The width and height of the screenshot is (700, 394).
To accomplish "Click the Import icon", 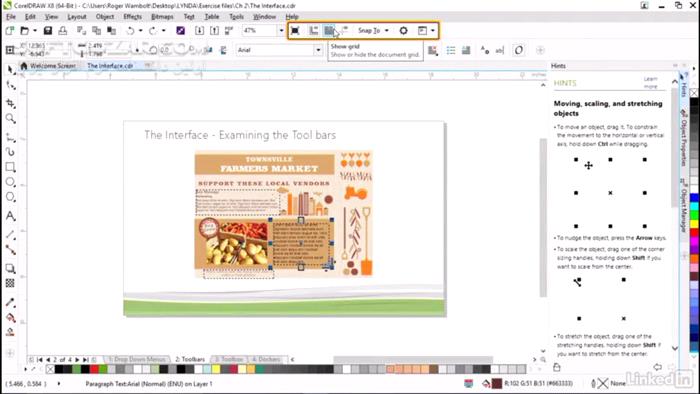I will point(199,30).
